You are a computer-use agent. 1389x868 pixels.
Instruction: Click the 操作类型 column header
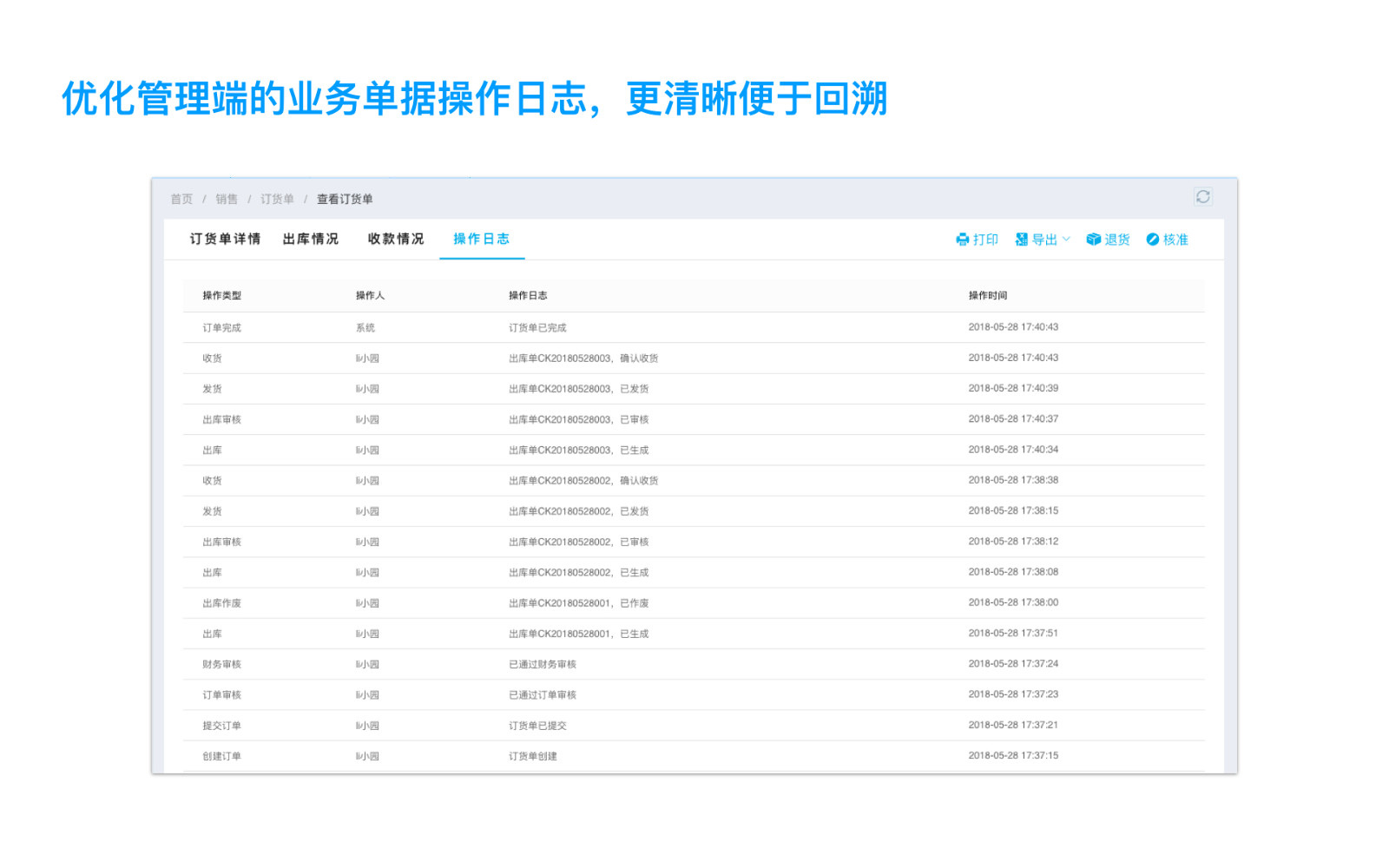222,296
